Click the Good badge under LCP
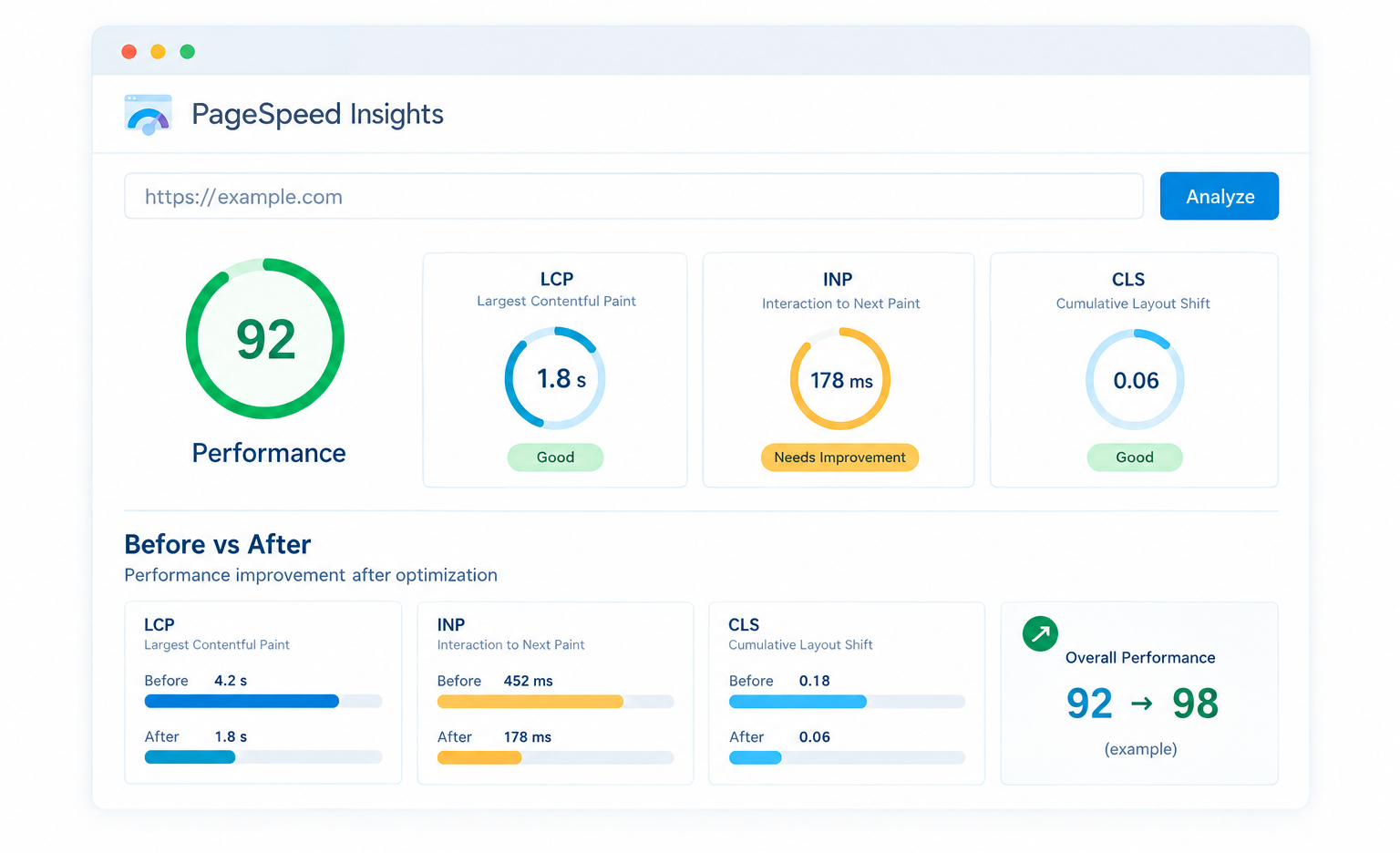Screen dimensions: 1400x853 pos(555,457)
